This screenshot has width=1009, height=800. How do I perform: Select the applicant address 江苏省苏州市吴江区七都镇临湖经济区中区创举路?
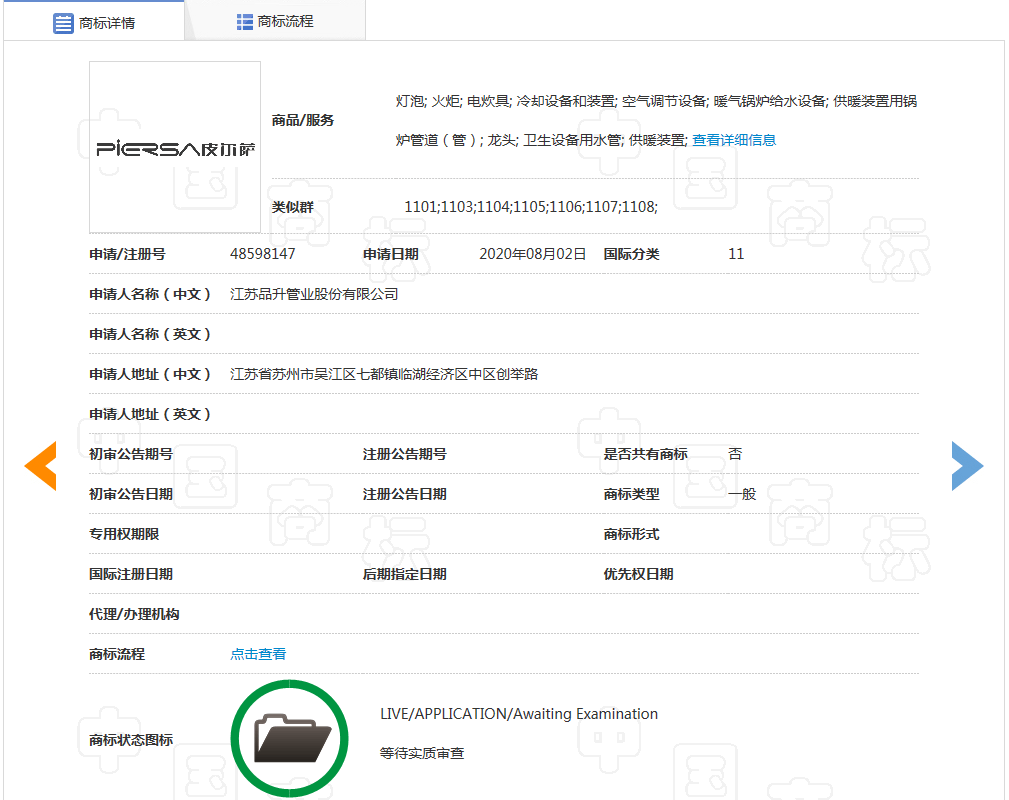point(384,374)
